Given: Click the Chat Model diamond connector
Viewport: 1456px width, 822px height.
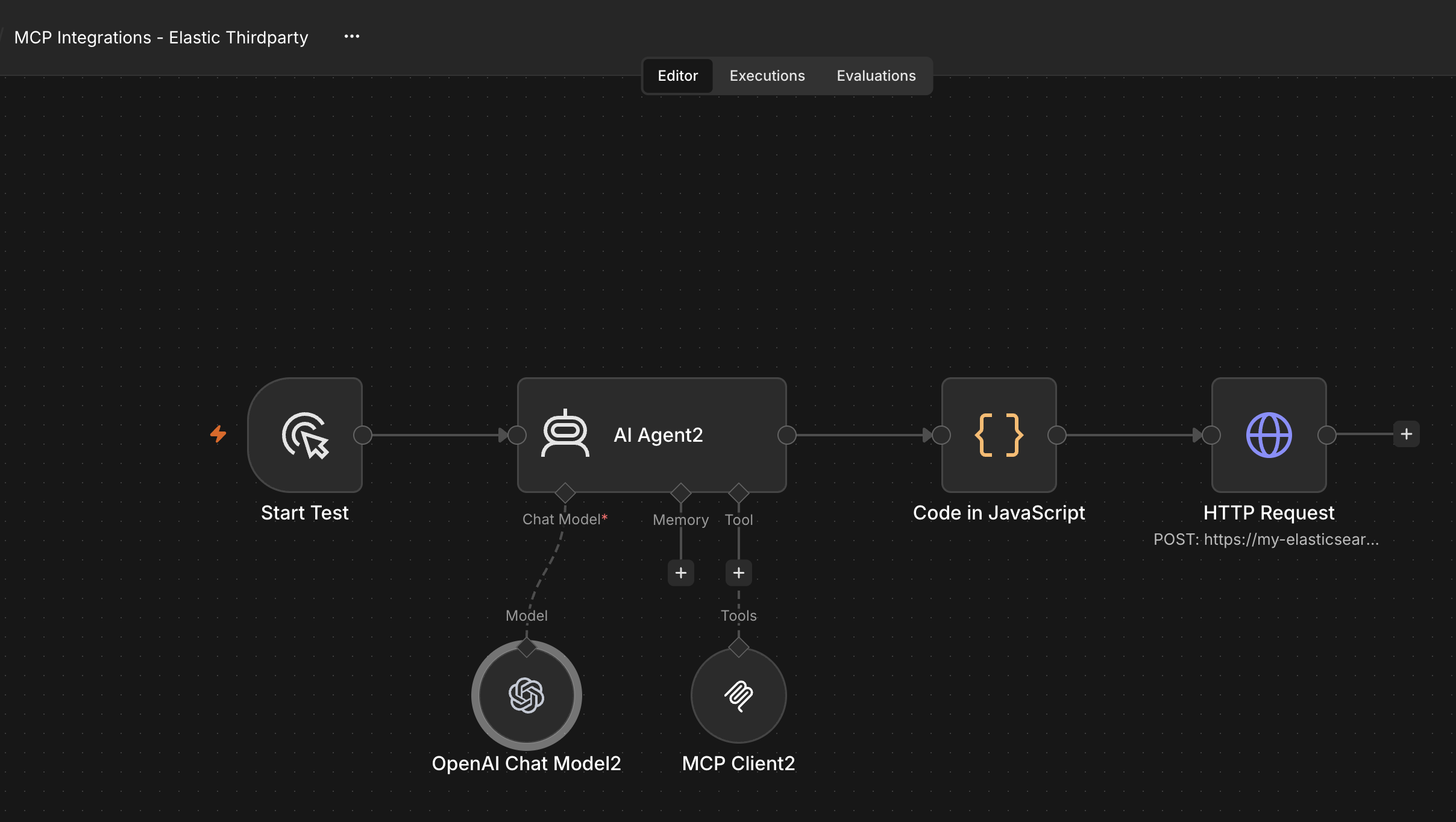Looking at the screenshot, I should coord(565,492).
